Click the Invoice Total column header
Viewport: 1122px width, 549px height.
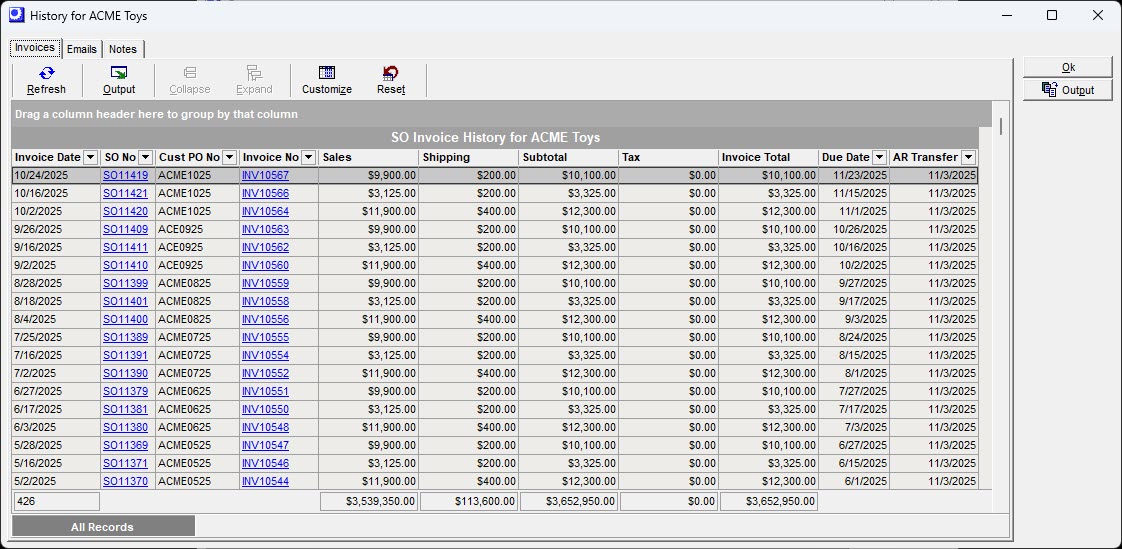click(x=769, y=157)
